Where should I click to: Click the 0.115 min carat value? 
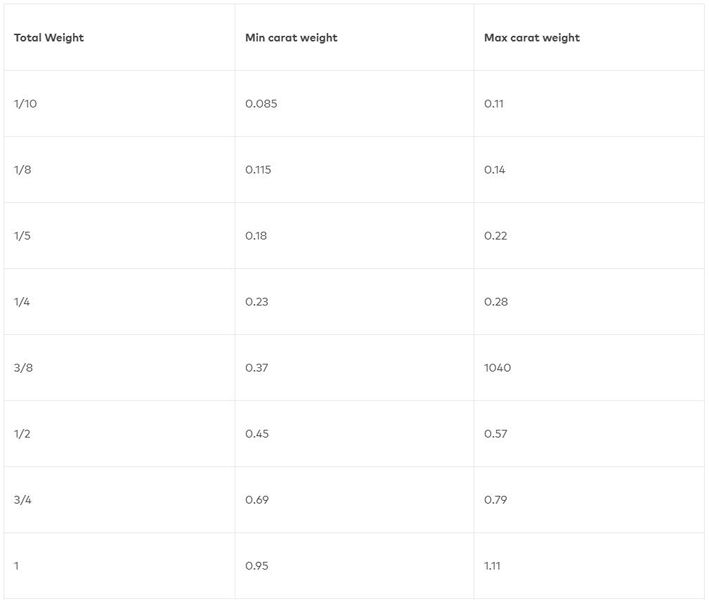[x=258, y=170]
